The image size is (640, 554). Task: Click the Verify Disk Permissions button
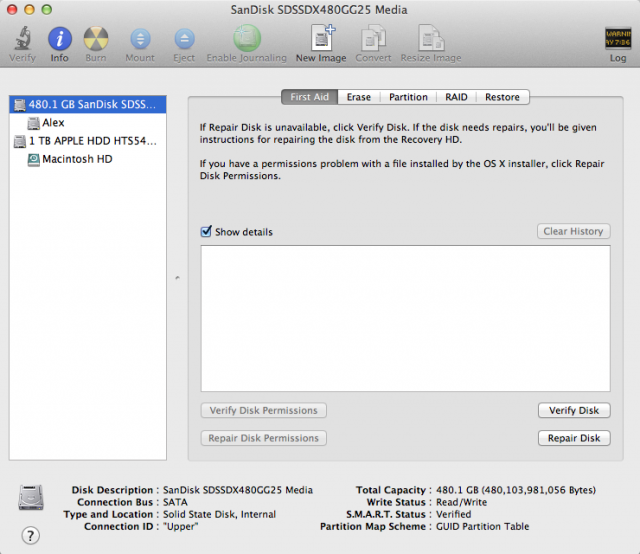coord(264,410)
